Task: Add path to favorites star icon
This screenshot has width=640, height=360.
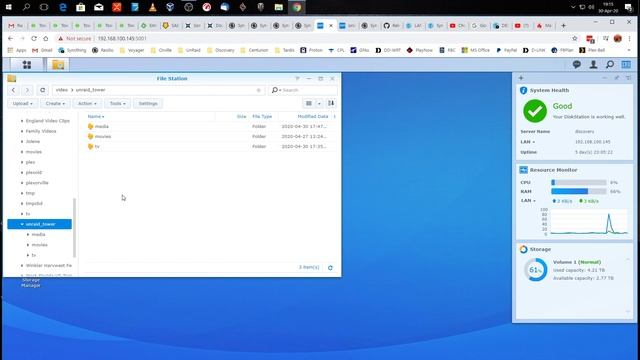Action: (258, 90)
